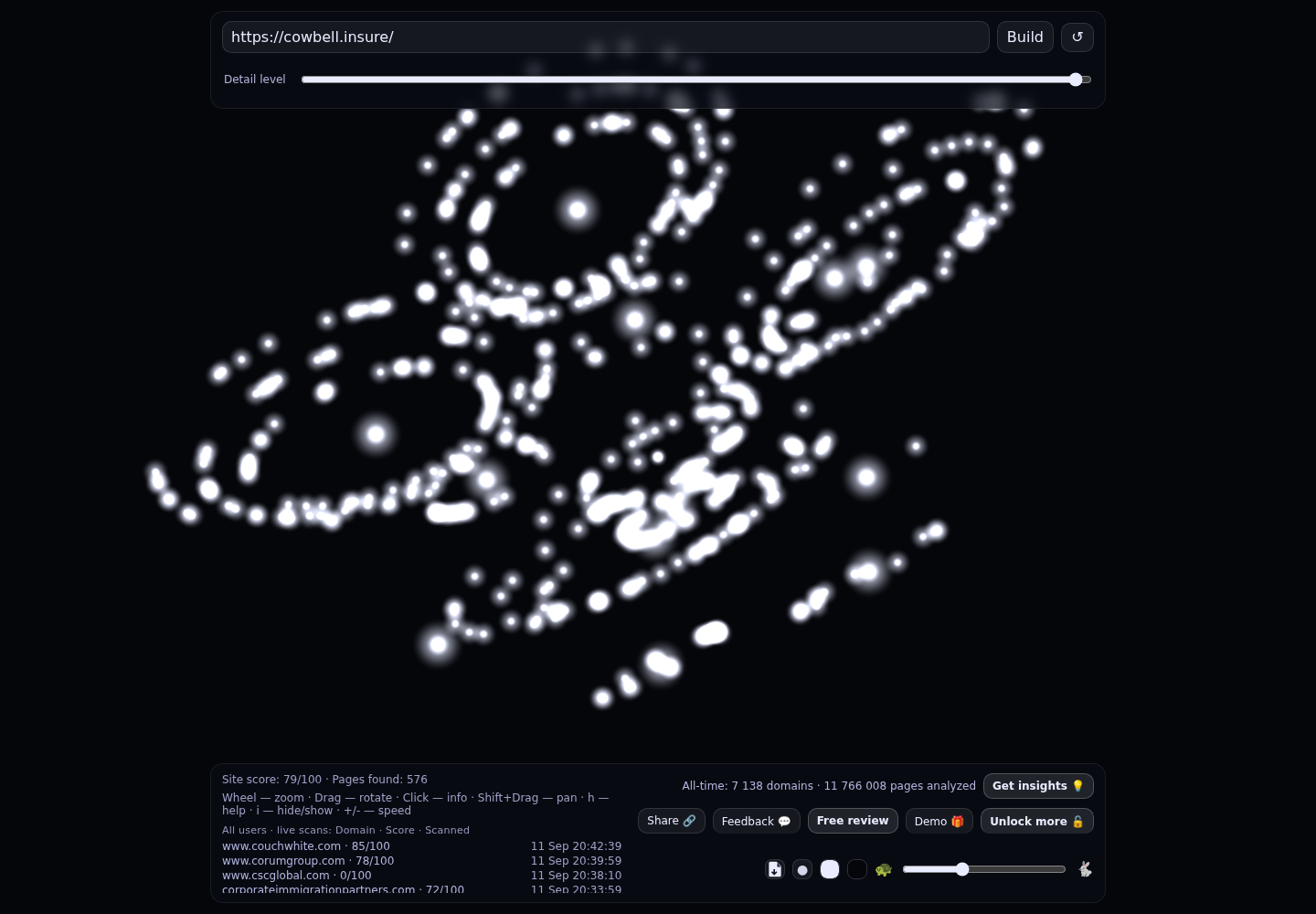Image resolution: width=1316 pixels, height=914 pixels.
Task: Select the white color swatch
Action: click(x=830, y=869)
